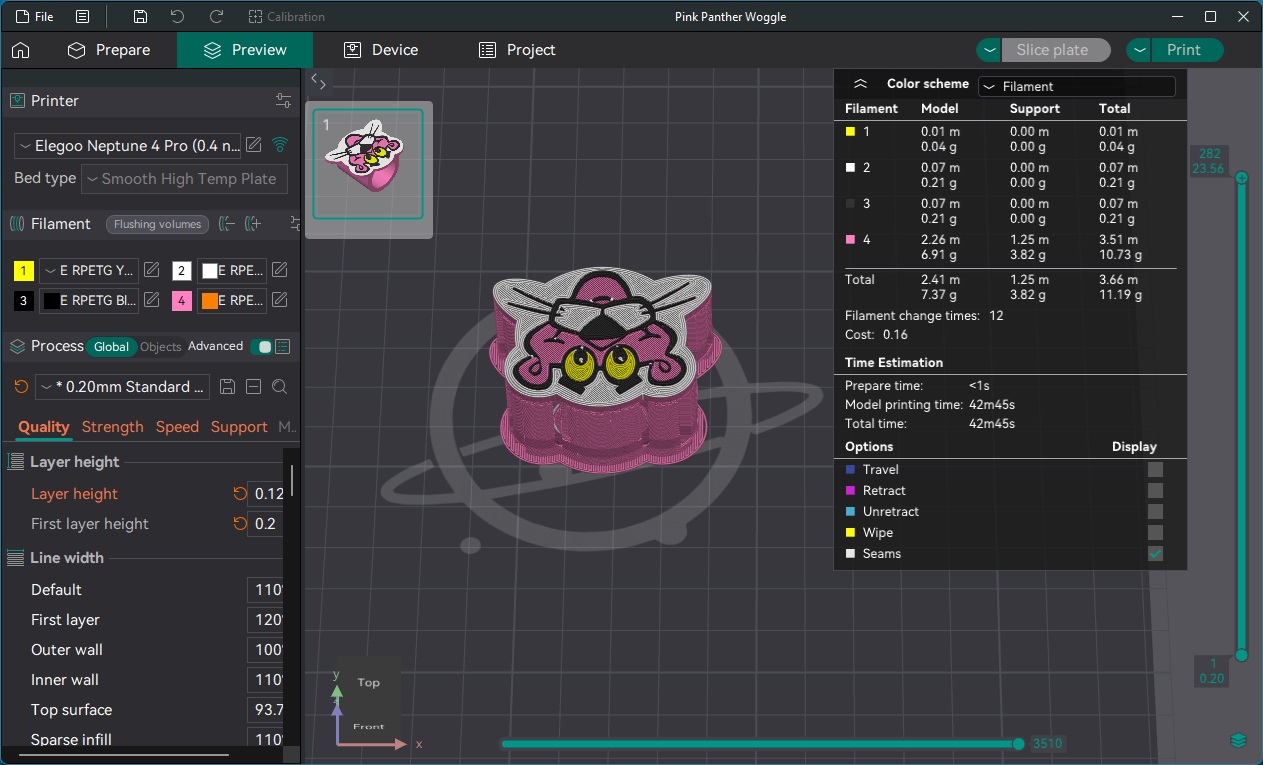Switch to the Project tab

click(x=517, y=50)
